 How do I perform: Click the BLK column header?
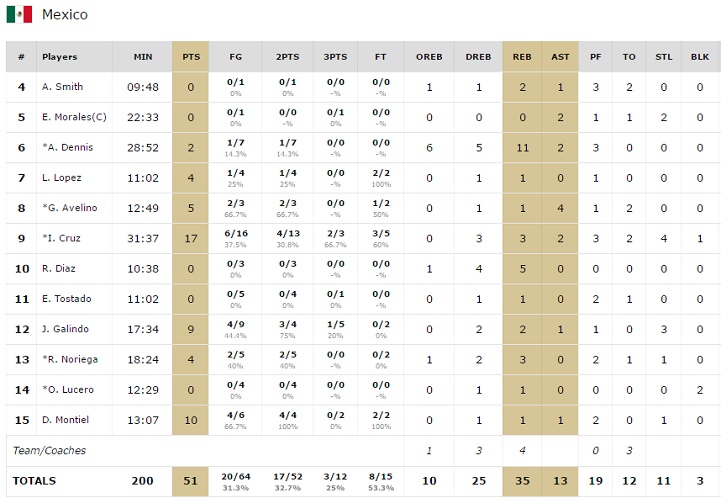[x=700, y=57]
